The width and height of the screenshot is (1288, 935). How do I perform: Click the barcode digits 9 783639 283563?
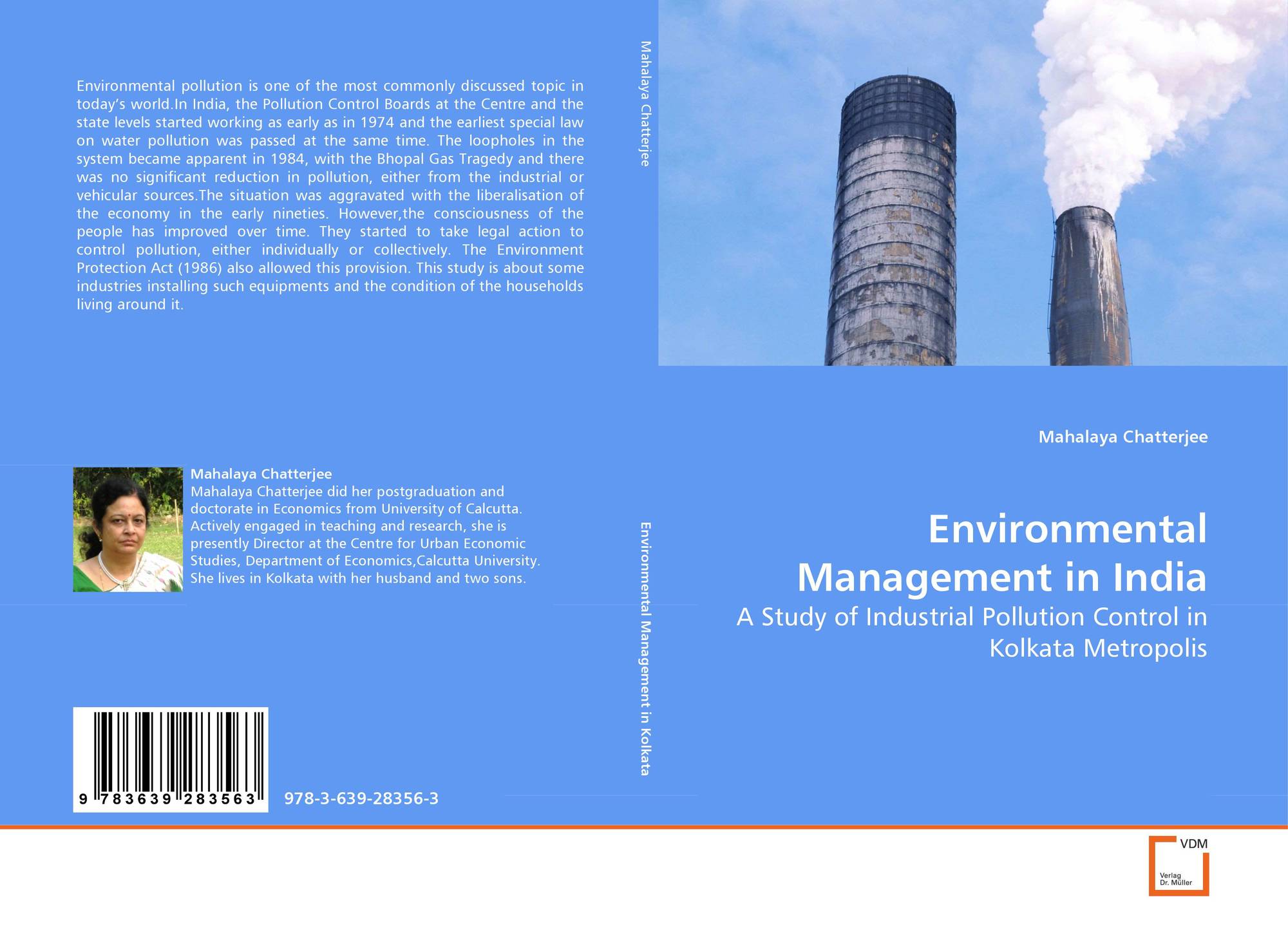[167, 799]
